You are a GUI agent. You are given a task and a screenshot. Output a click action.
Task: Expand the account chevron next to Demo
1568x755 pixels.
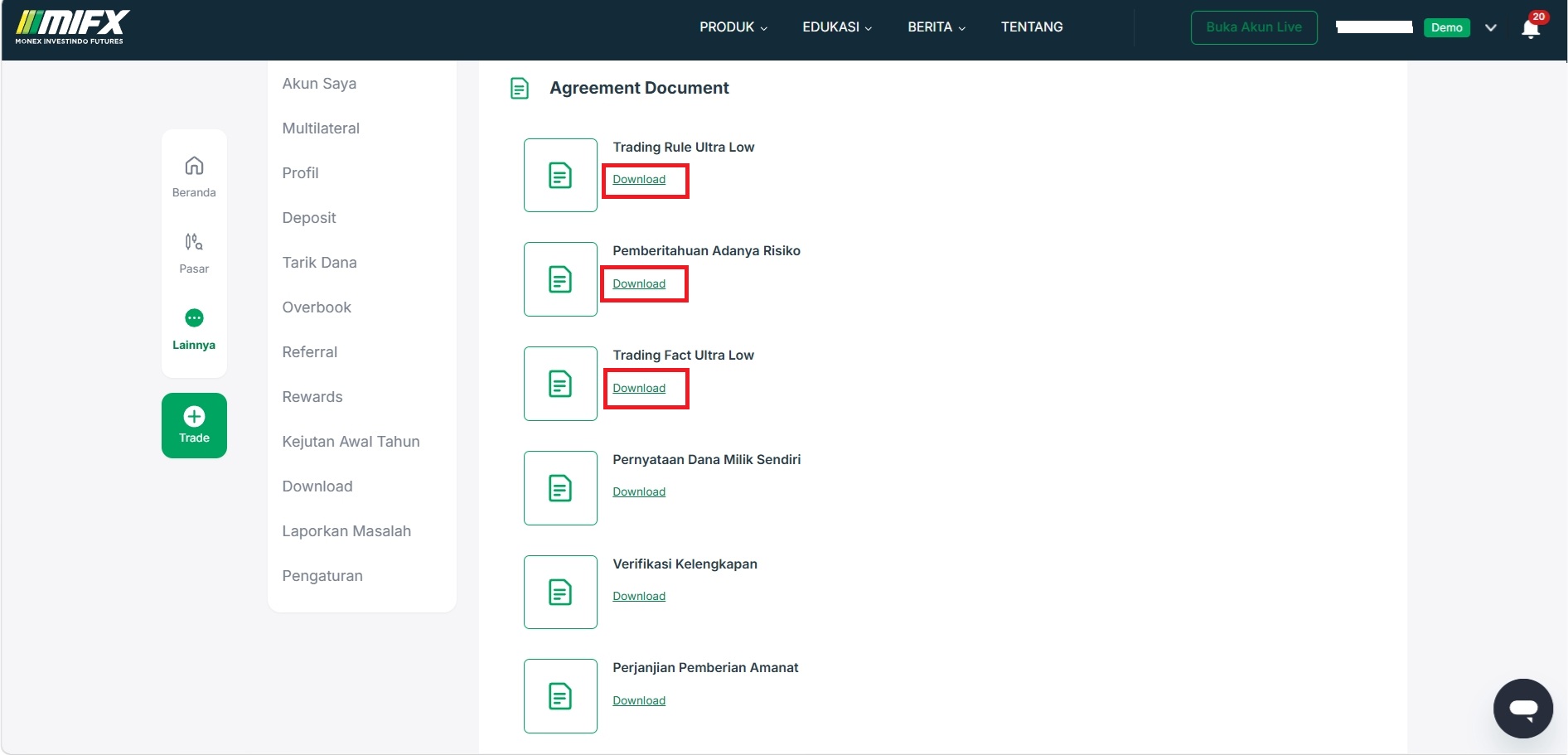pyautogui.click(x=1491, y=27)
